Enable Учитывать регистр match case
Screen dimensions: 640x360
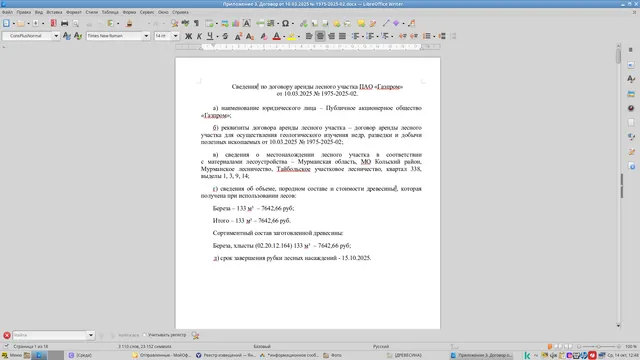click(x=164, y=335)
